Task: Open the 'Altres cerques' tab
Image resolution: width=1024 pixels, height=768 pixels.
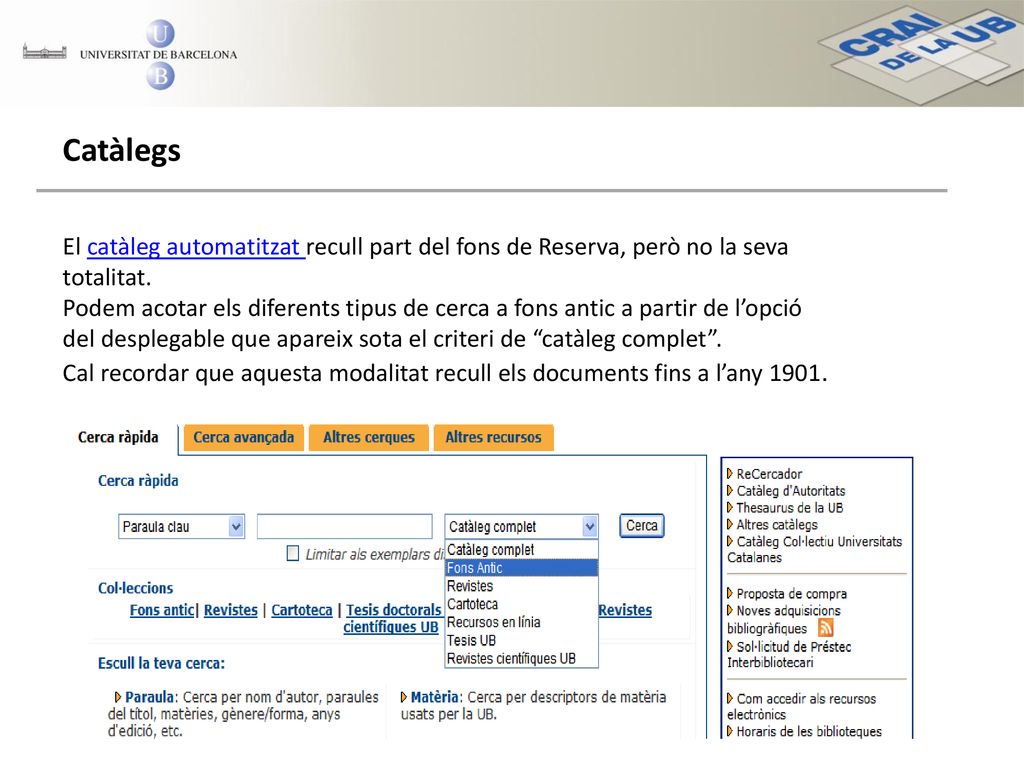Action: click(x=369, y=437)
